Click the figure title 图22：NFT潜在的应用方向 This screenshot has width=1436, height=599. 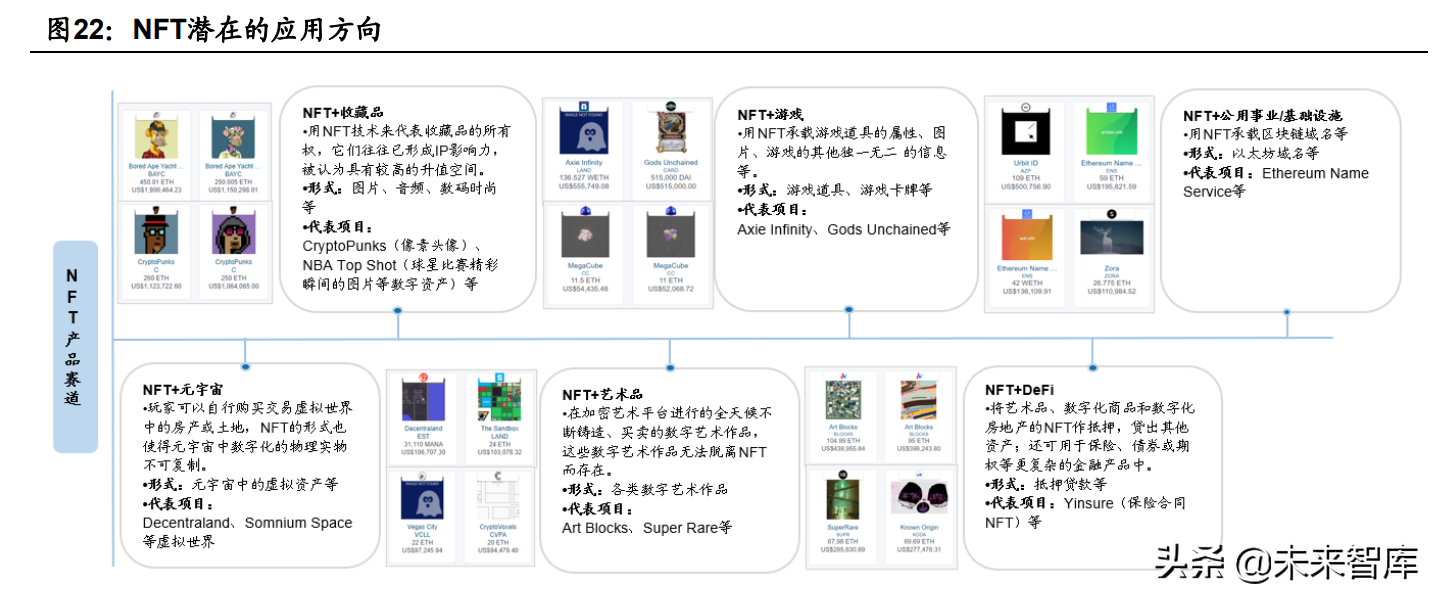click(215, 30)
